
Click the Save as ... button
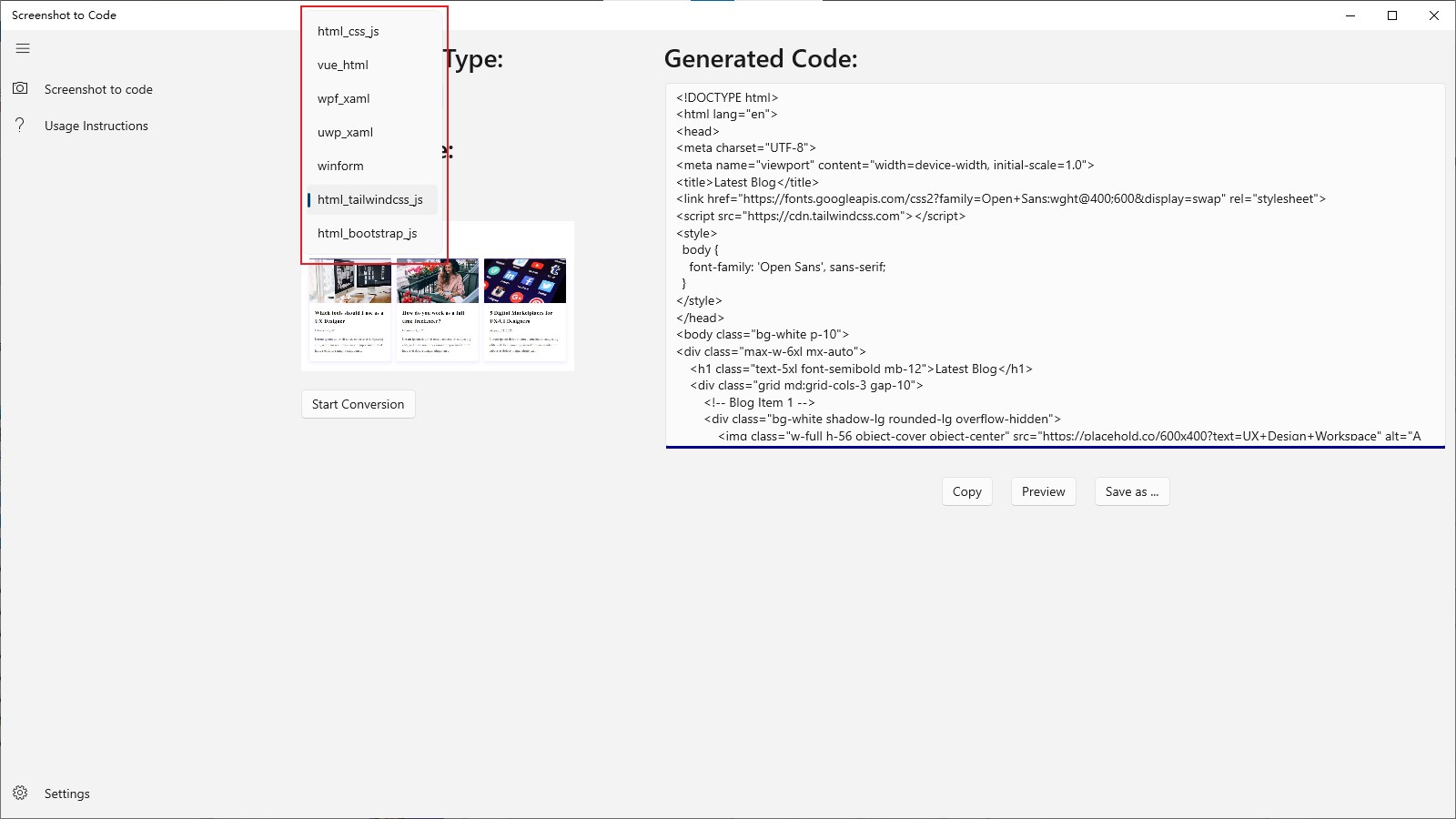click(x=1132, y=491)
